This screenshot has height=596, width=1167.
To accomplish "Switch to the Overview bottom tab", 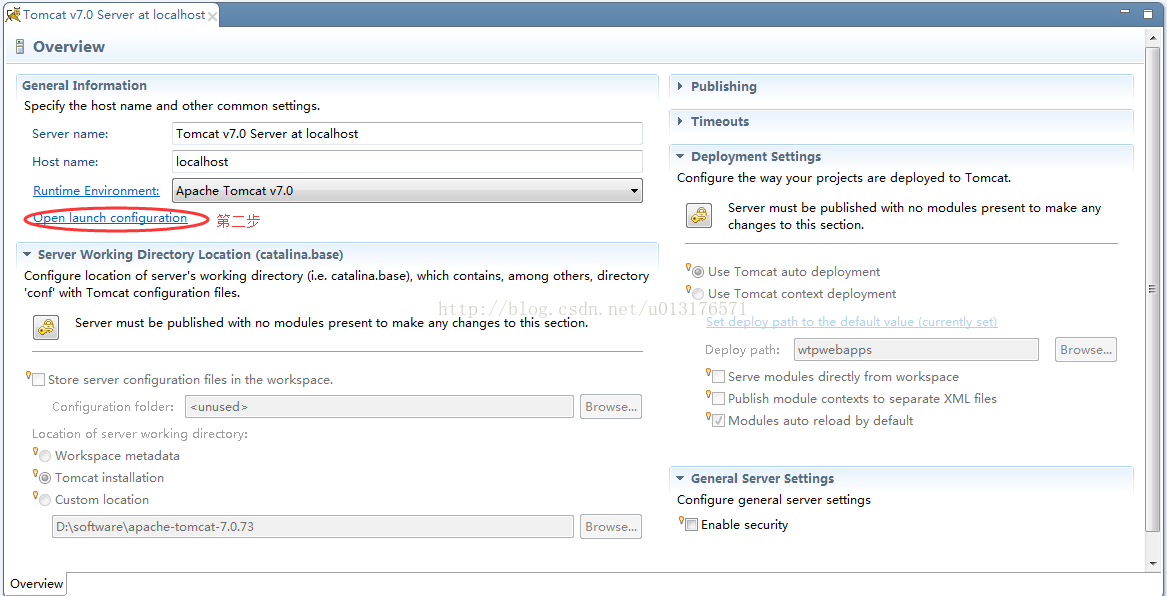I will (36, 584).
